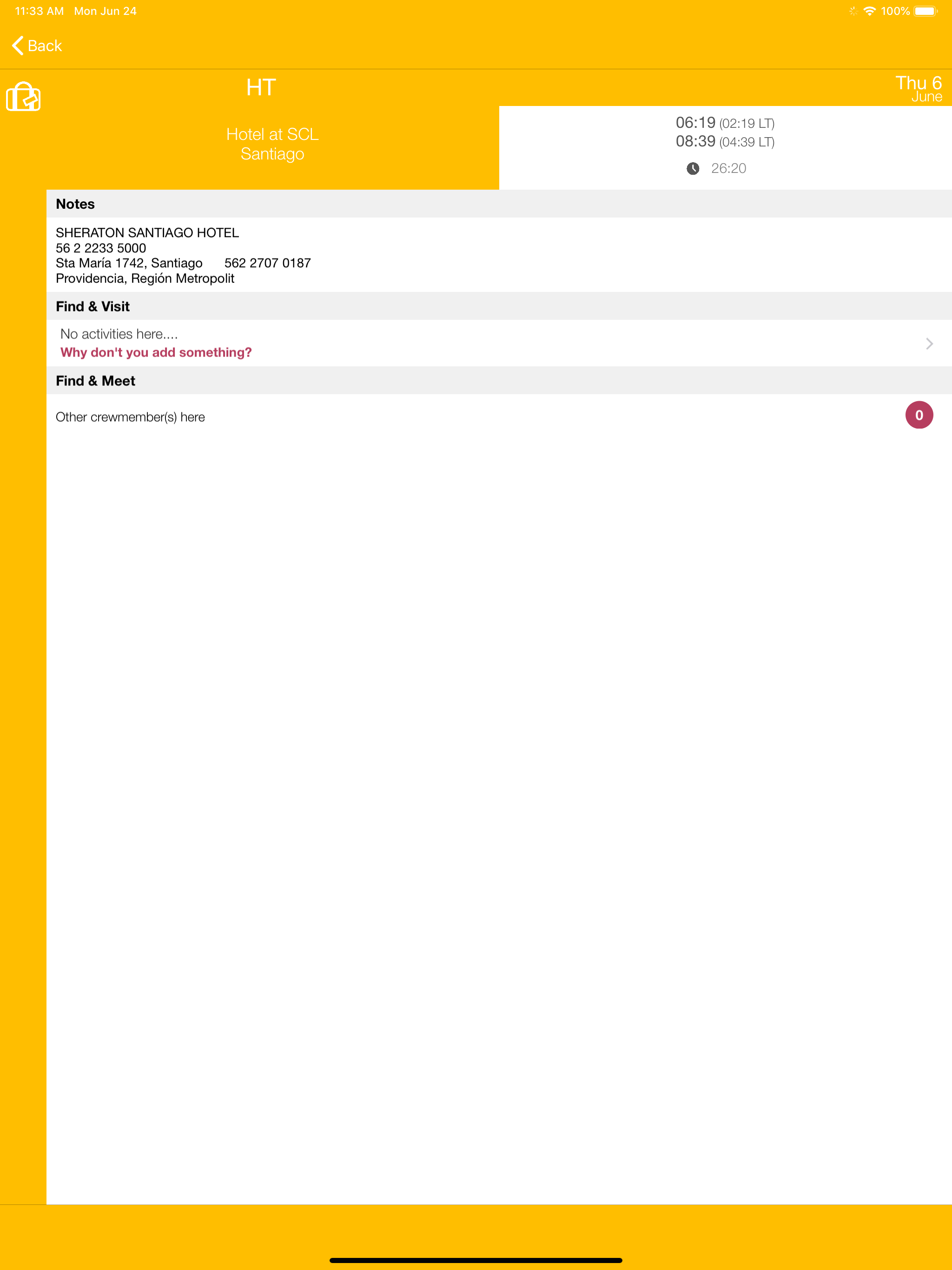Tap the battery indicator icon
The height and width of the screenshot is (1270, 952).
pyautogui.click(x=925, y=12)
